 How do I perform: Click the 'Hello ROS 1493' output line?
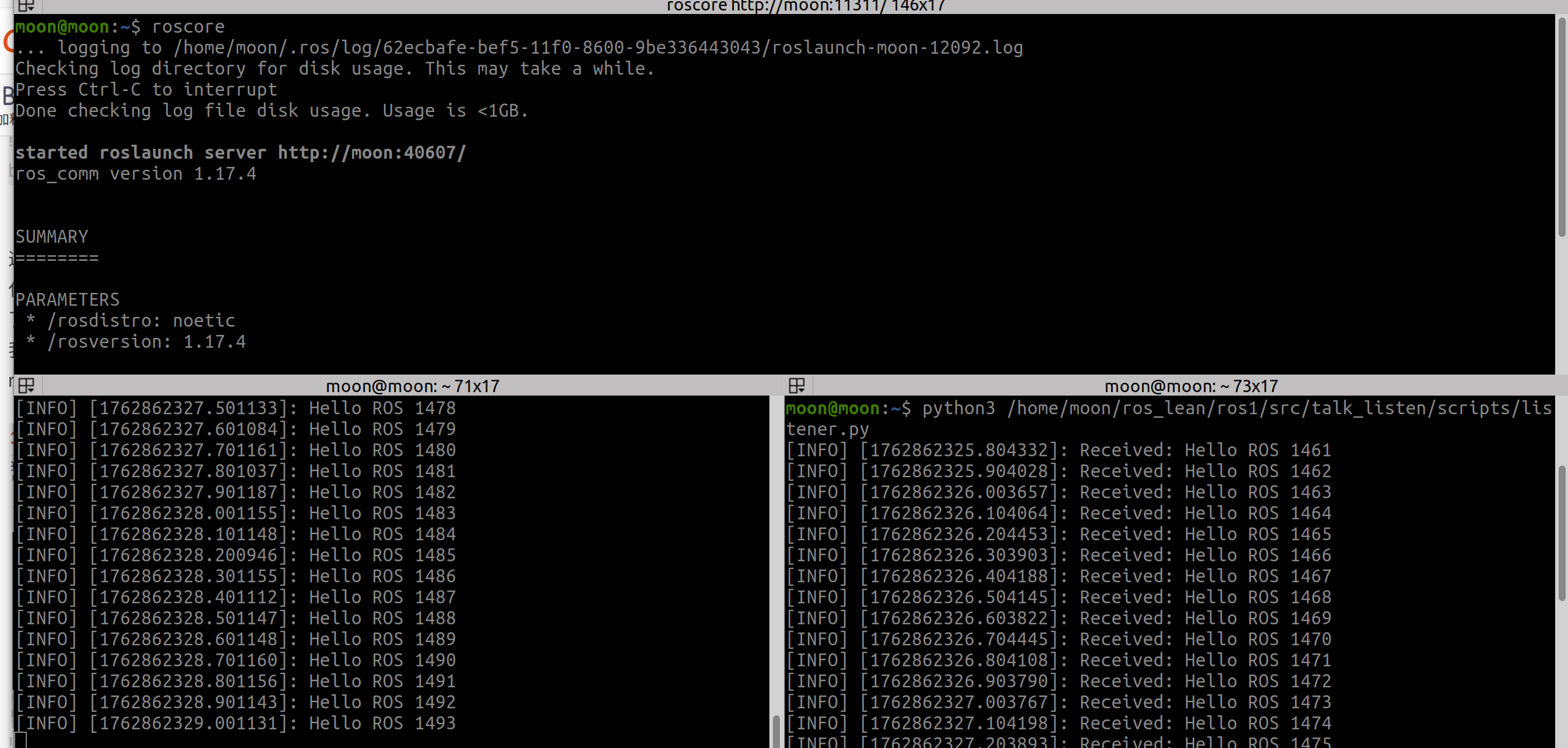click(235, 723)
